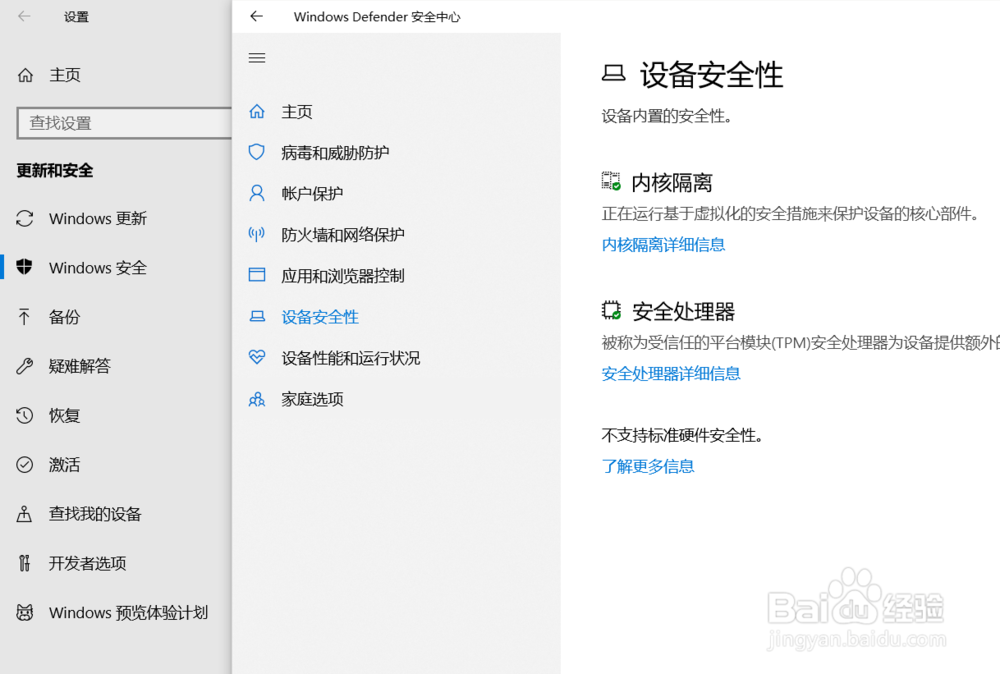The height and width of the screenshot is (674, 1000).
Task: Click the 不支持标准硬件安全性 text
Action: [x=682, y=436]
